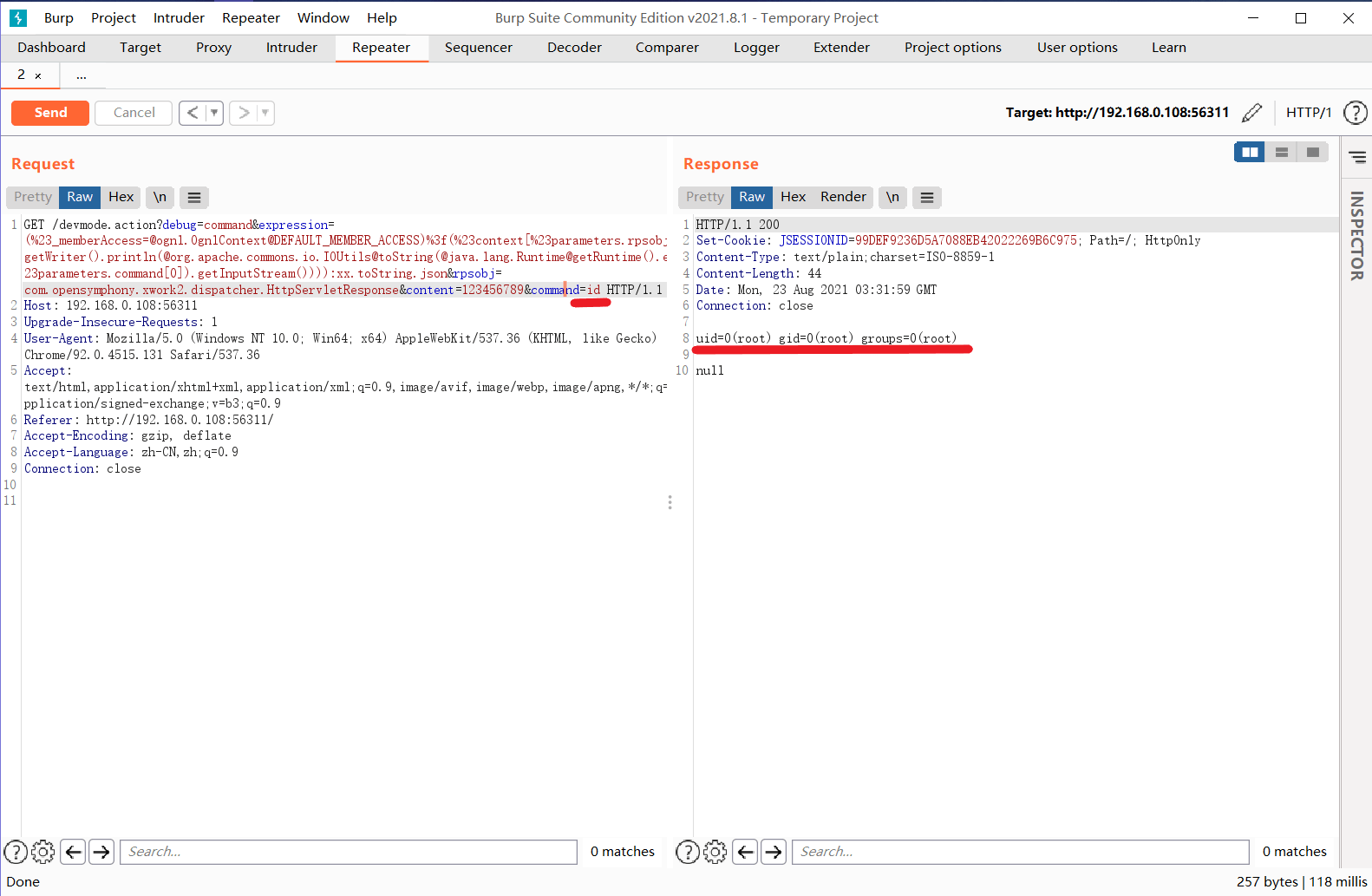
Task: Switch request view to Raw
Action: click(80, 198)
